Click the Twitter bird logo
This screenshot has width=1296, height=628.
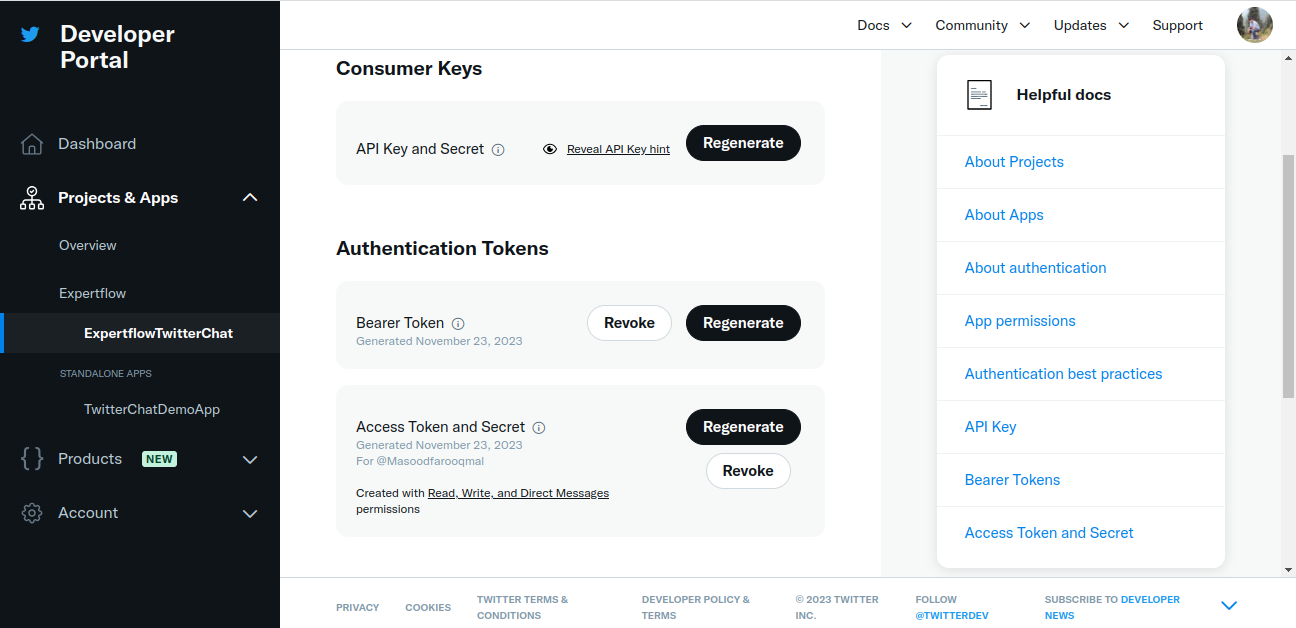(x=30, y=35)
